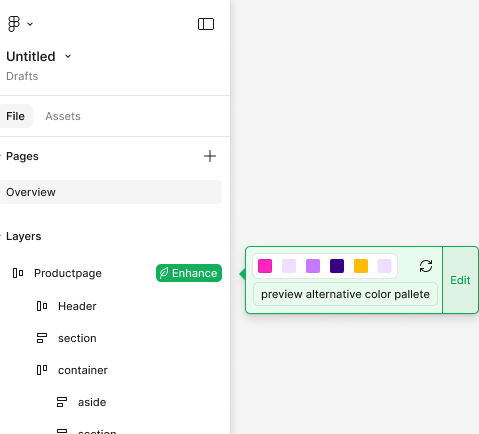Click the preview alternative color pallete field
Viewport: 479px width, 434px height.
pyautogui.click(x=345, y=294)
